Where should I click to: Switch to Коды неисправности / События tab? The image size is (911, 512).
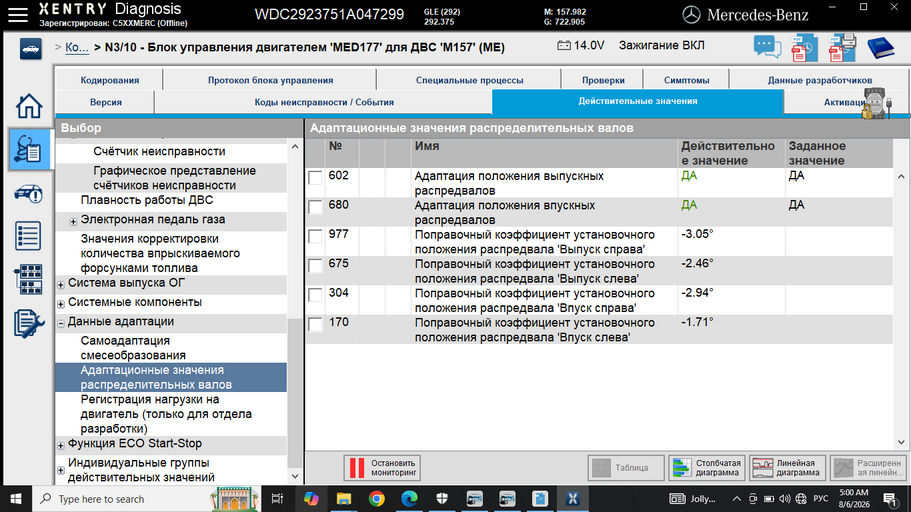(x=324, y=102)
